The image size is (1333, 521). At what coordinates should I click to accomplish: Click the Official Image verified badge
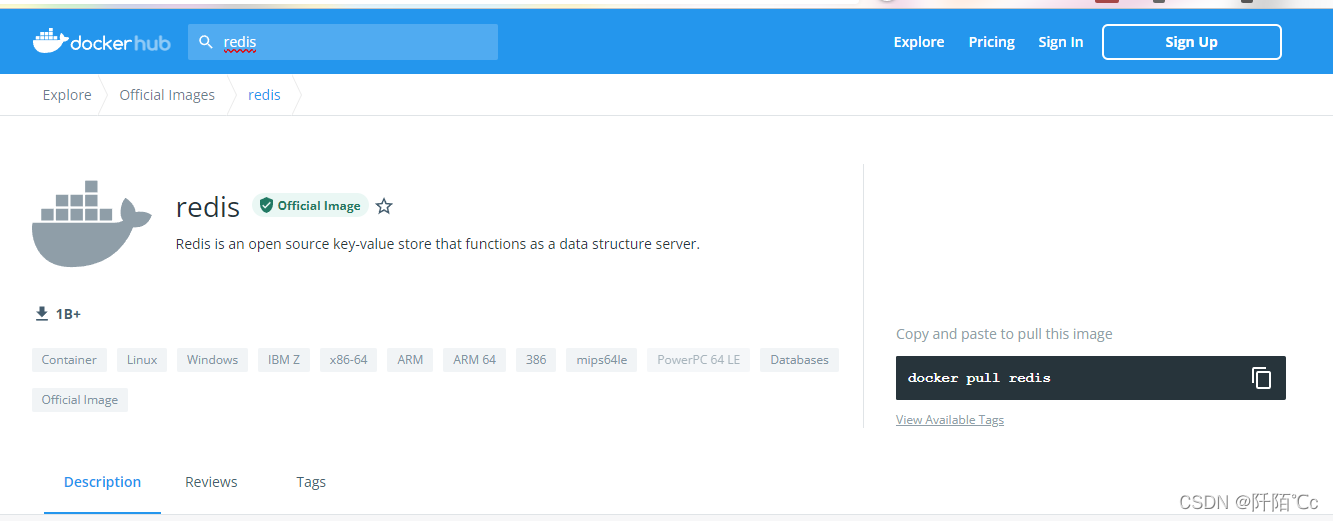310,205
